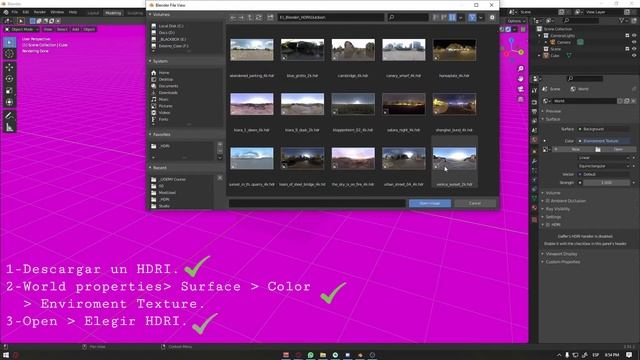The height and width of the screenshot is (360, 640).
Task: Expand the Volume panel in World properties
Action: pyautogui.click(x=553, y=193)
